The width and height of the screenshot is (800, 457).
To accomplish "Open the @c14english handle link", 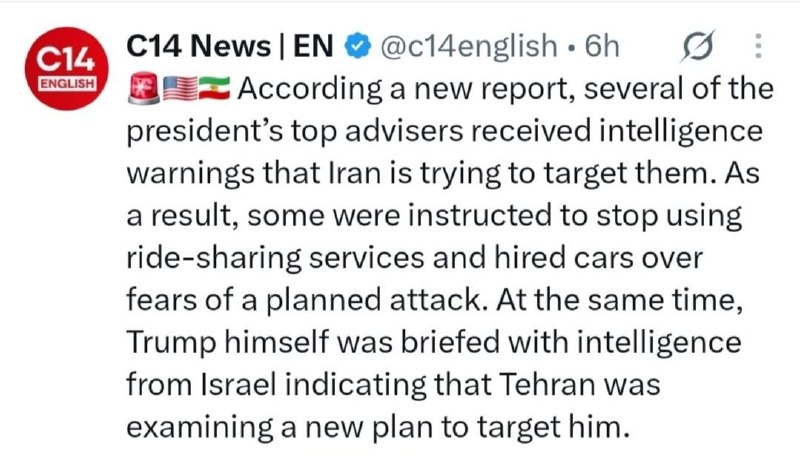I will click(x=468, y=46).
